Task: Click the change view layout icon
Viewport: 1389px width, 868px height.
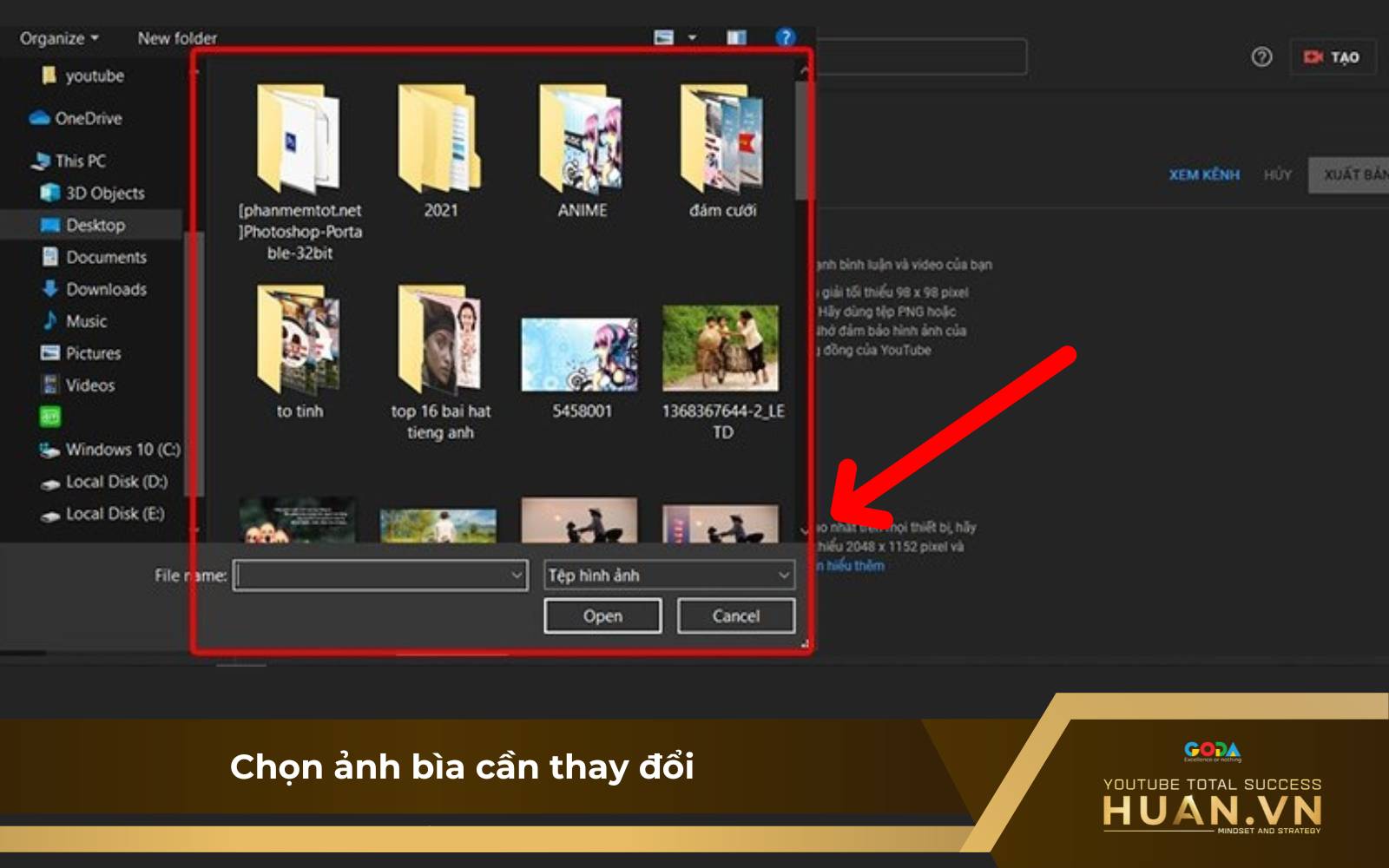Action: tap(662, 36)
